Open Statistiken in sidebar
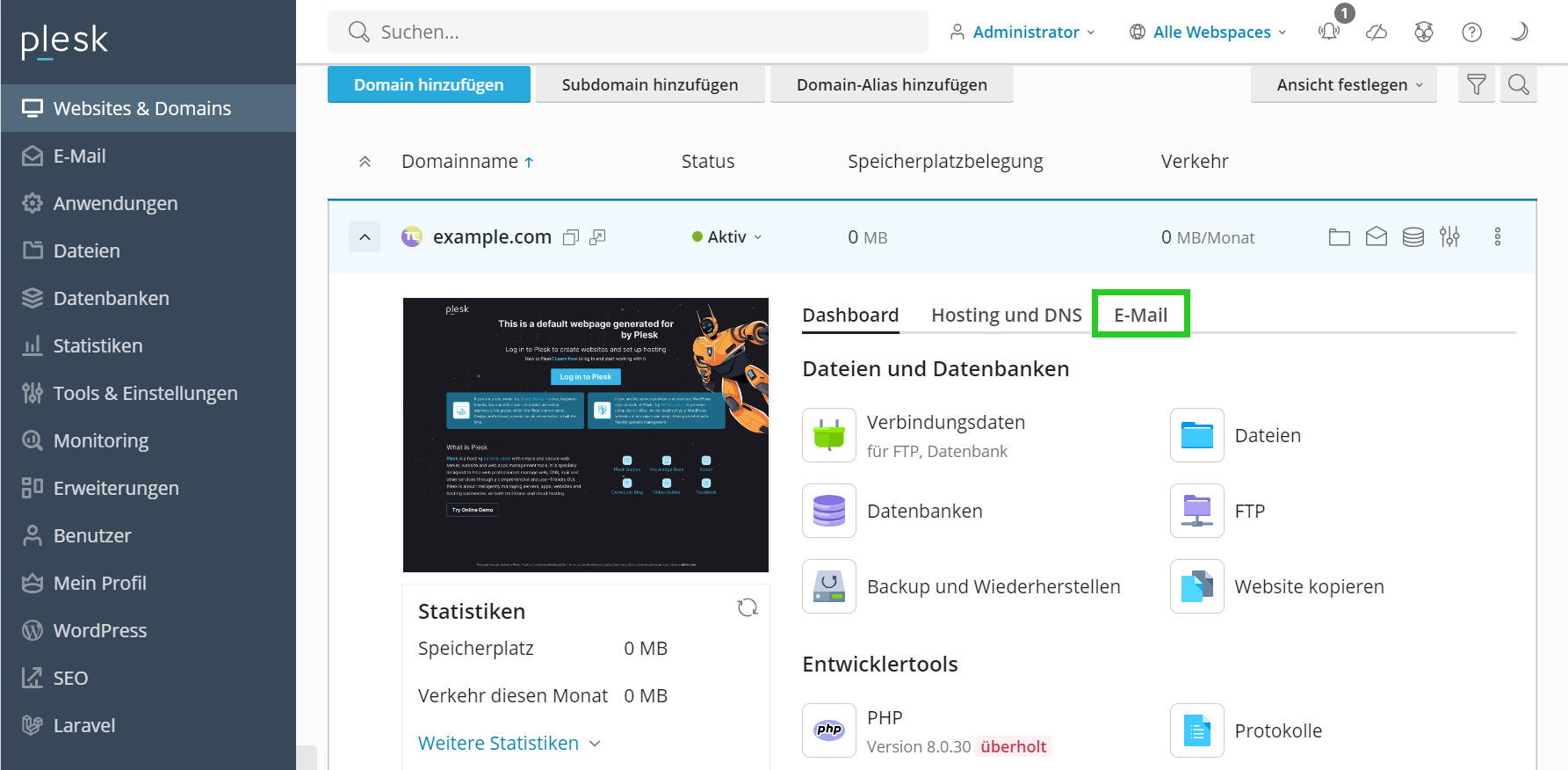1568x770 pixels. pos(148,345)
